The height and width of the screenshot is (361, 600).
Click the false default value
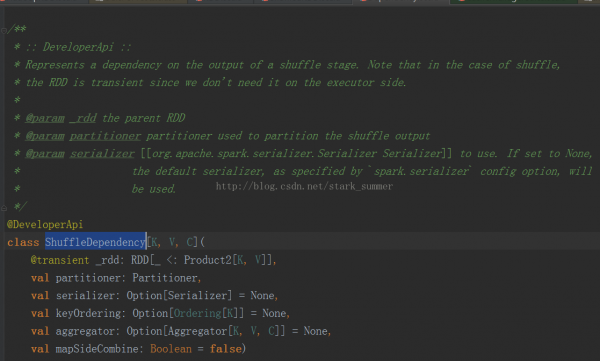(x=226, y=349)
